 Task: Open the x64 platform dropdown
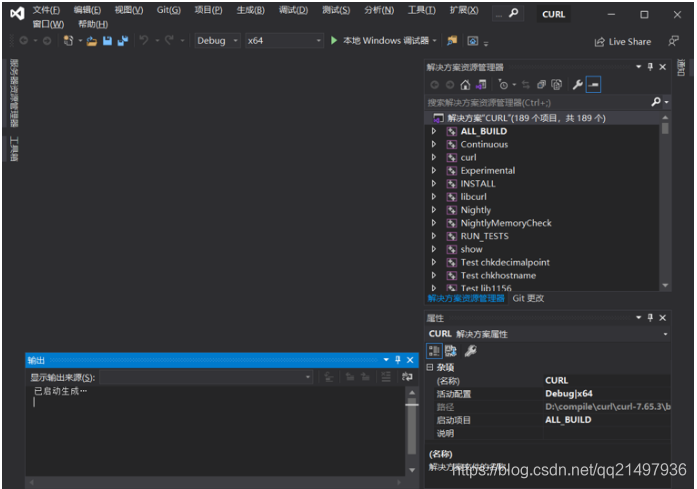[x=284, y=40]
